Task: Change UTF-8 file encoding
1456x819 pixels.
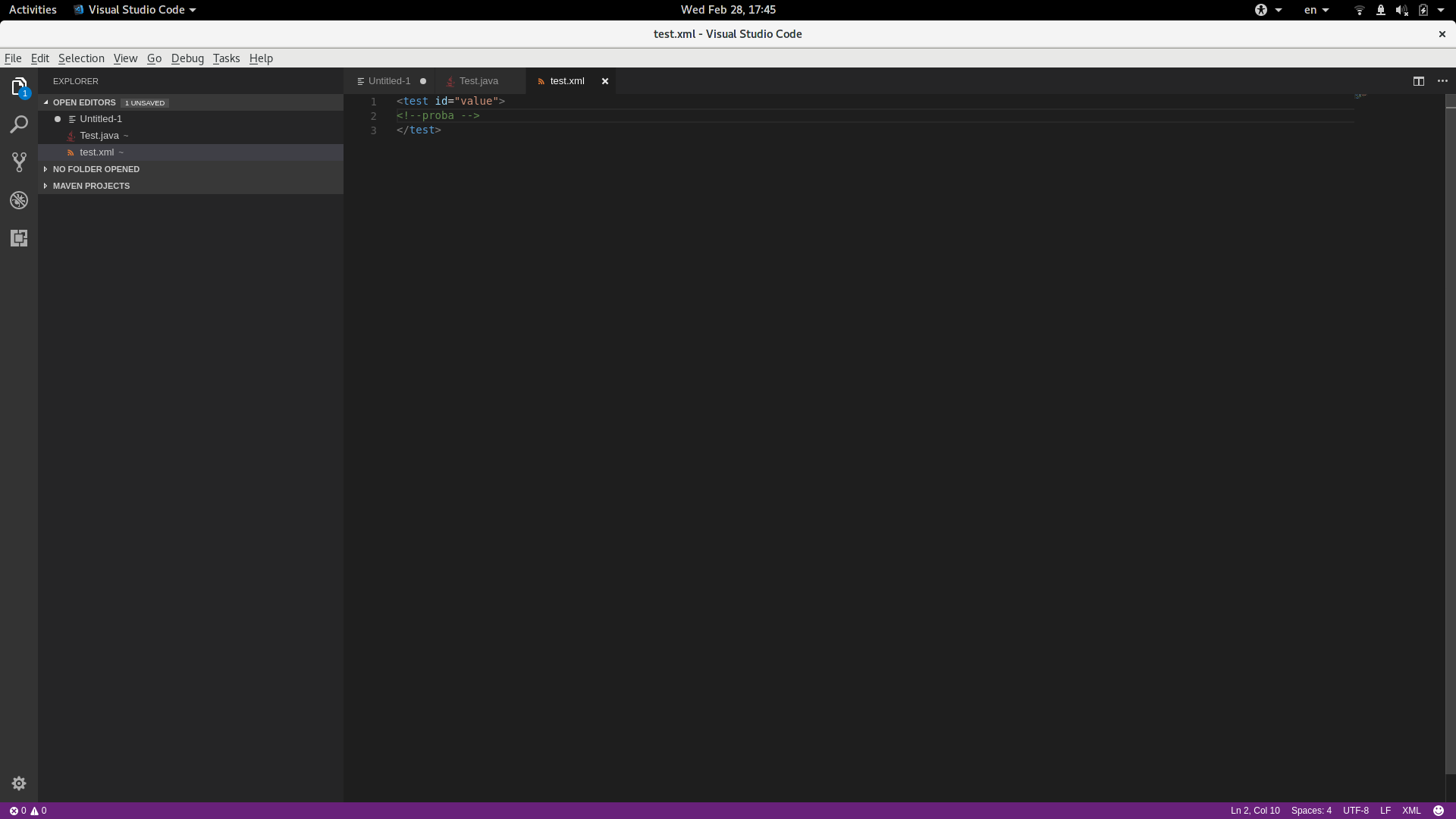Action: (x=1356, y=811)
